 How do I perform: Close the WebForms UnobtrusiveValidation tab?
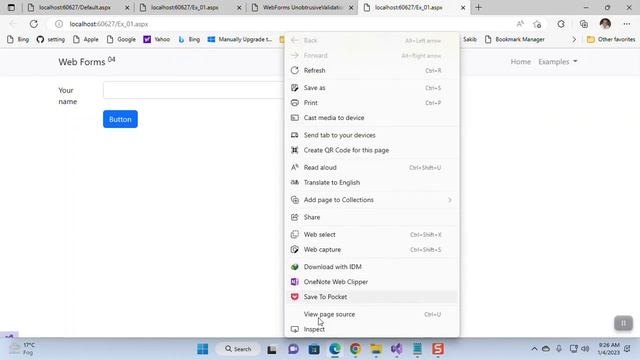(351, 8)
